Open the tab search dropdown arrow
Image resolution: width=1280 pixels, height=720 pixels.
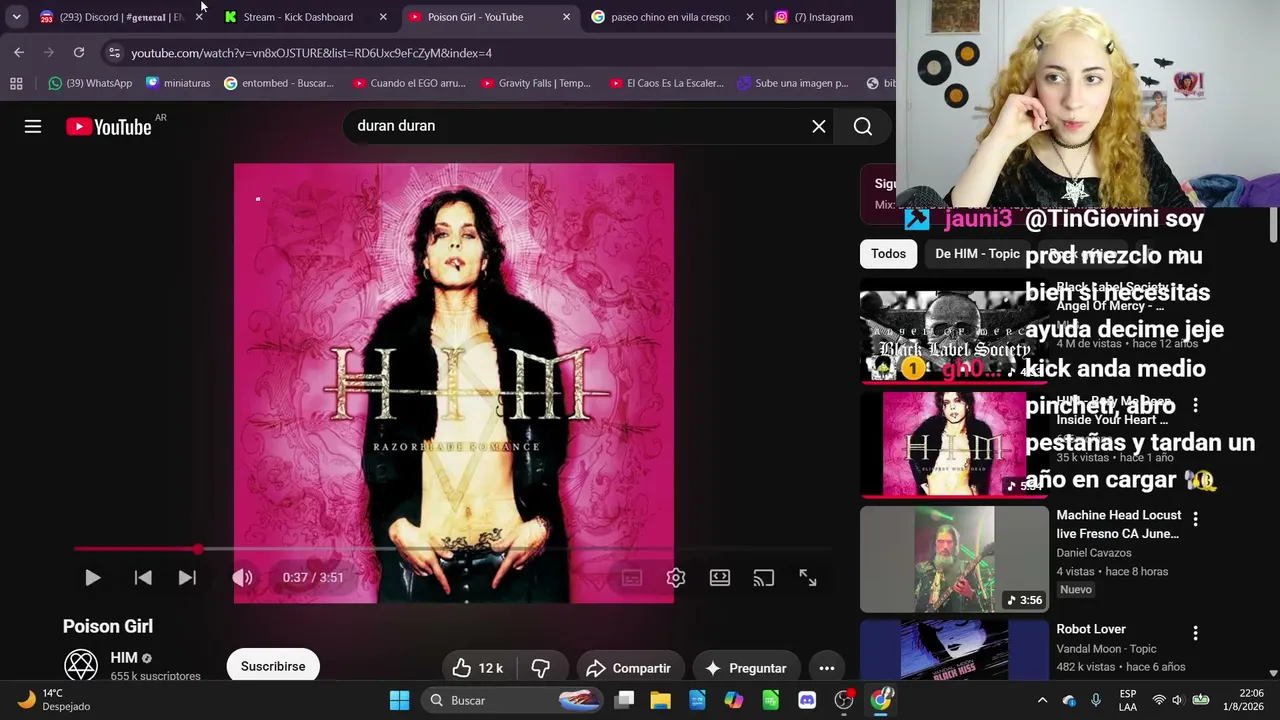pyautogui.click(x=16, y=17)
